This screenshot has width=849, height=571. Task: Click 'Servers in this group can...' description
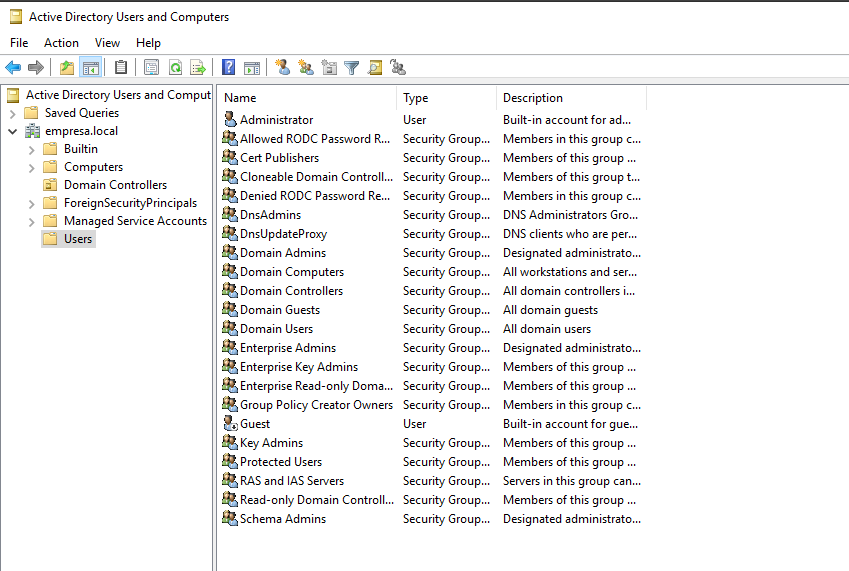coord(572,481)
